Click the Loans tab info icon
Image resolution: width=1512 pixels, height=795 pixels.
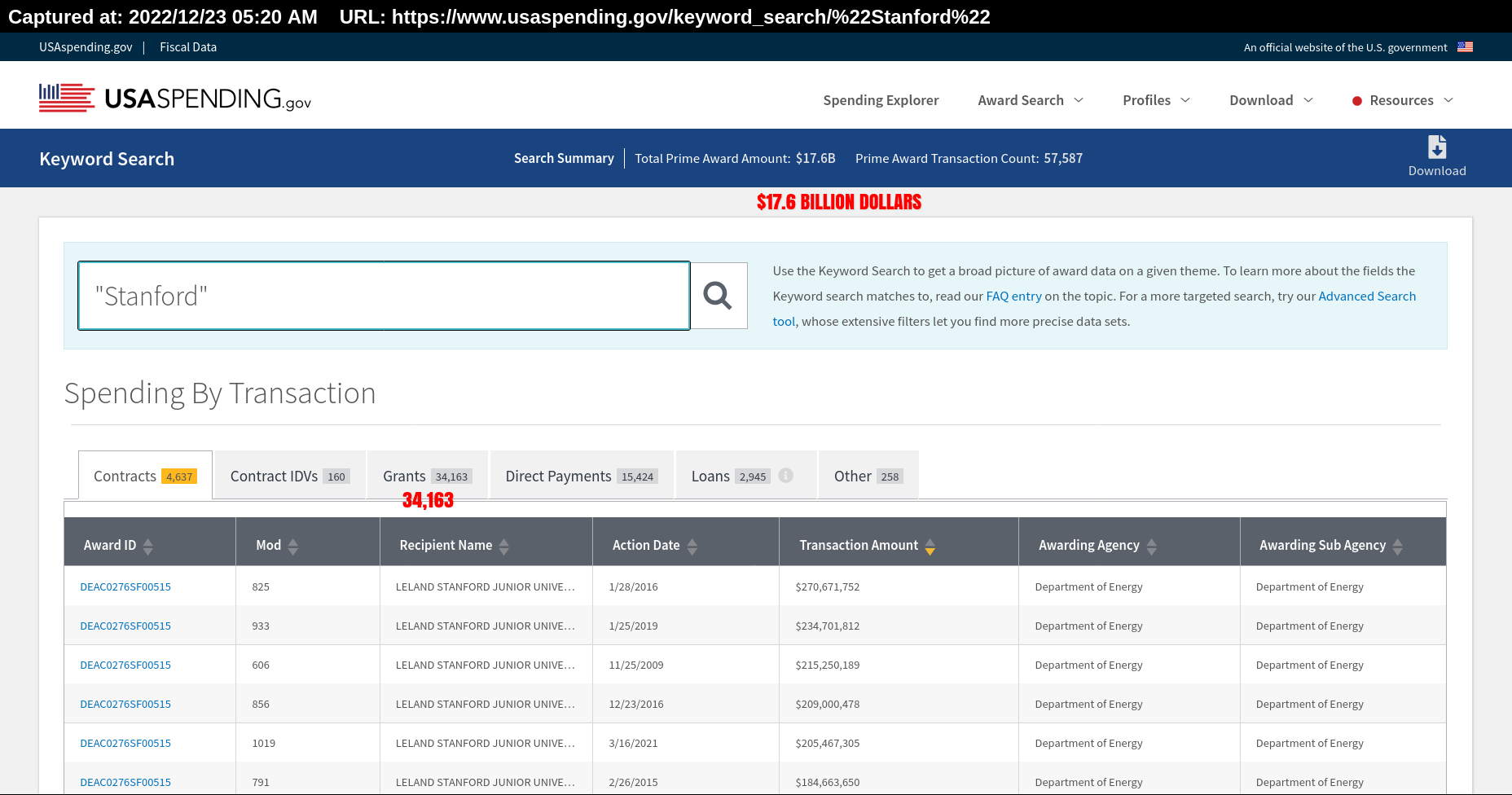pyautogui.click(x=785, y=476)
